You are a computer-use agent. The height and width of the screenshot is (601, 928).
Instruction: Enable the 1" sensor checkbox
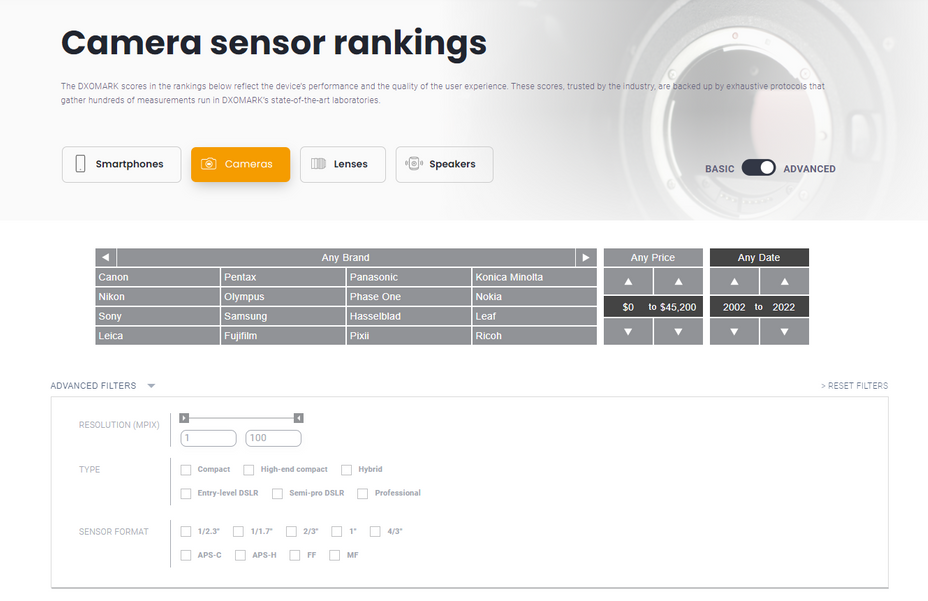pos(337,532)
